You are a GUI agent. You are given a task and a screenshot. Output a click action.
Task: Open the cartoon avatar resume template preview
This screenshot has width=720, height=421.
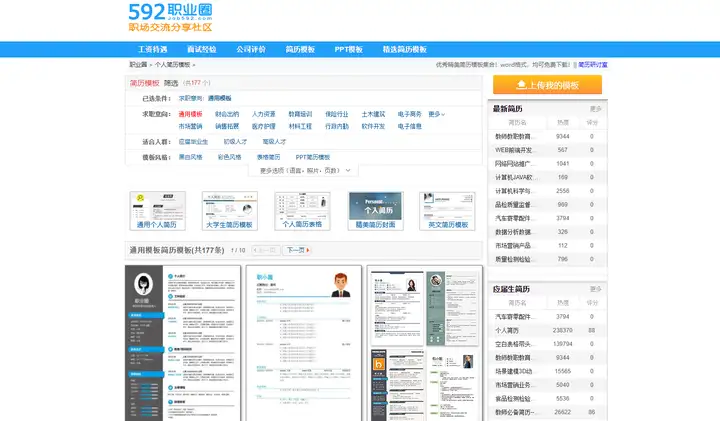pos(304,343)
